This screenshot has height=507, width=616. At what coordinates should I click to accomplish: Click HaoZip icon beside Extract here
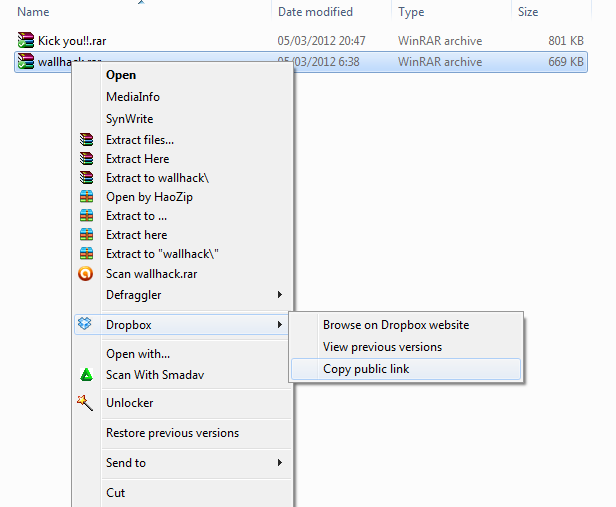[86, 234]
